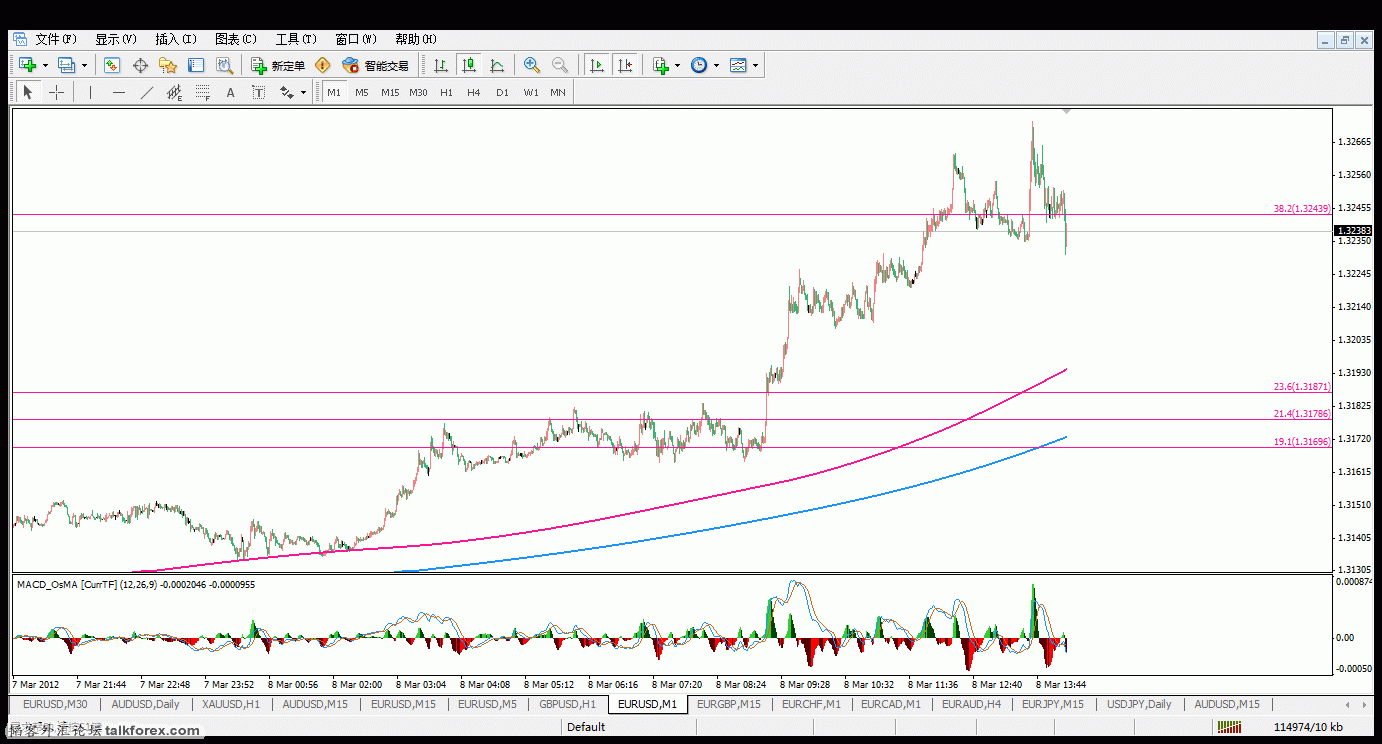The width and height of the screenshot is (1382, 744).
Task: Click the 新定单 new order button
Action: point(278,65)
